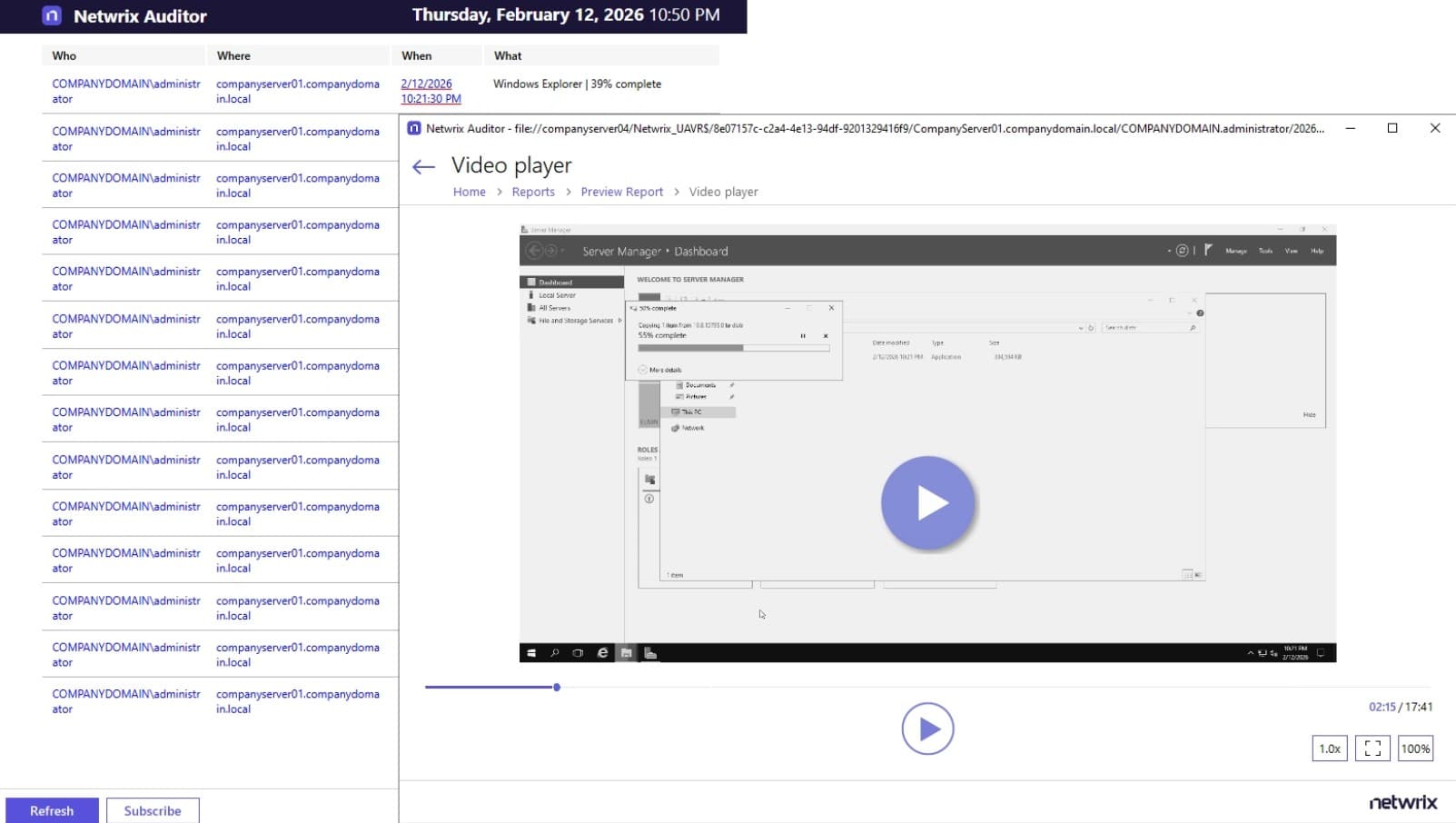Viewport: 1456px width, 823px height.
Task: Open the 2/12/2026 10:21:30 PM timestamp link
Action: tap(431, 91)
